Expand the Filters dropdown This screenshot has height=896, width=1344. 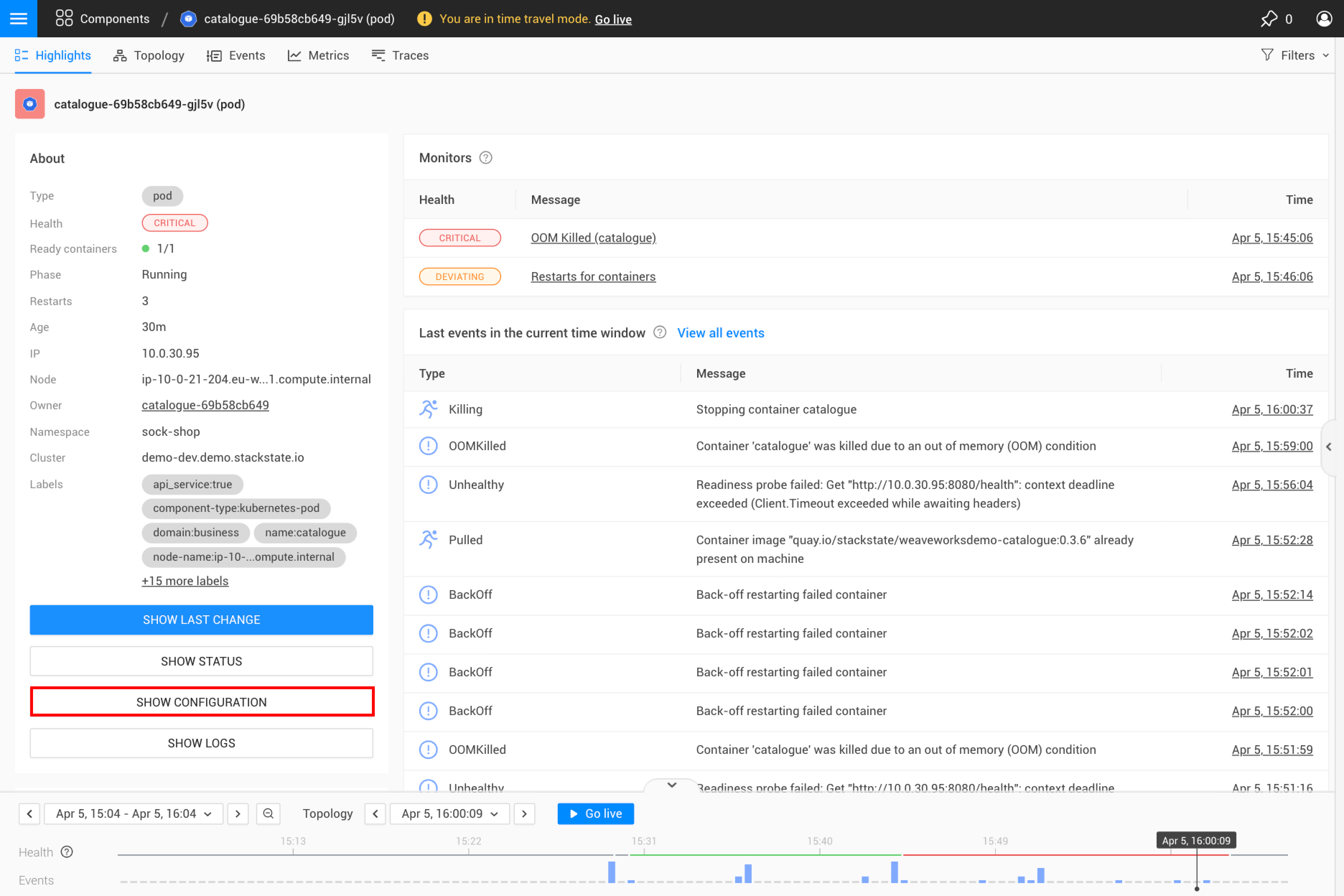[x=1295, y=55]
